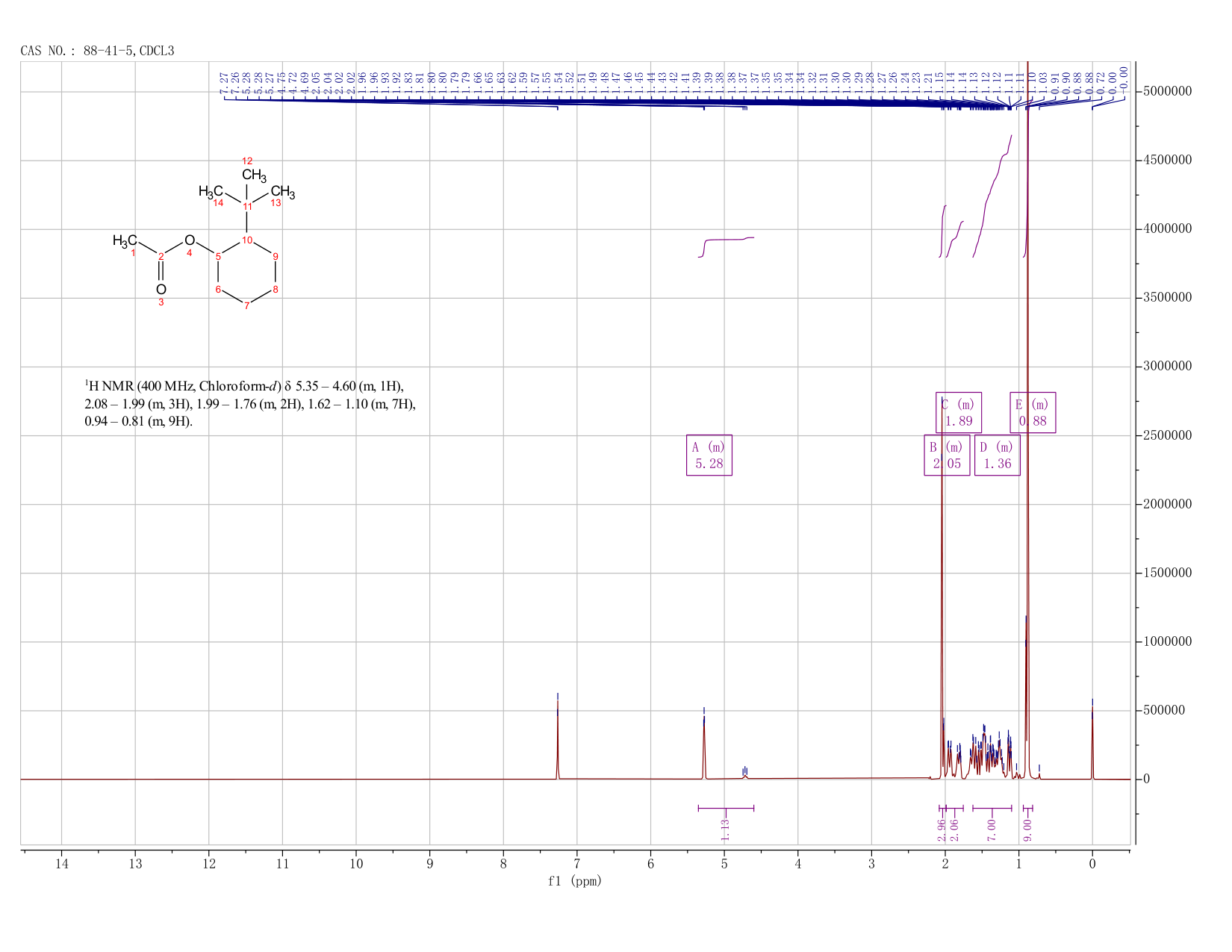Click CH3 group labeled 12 in structure

[254, 175]
